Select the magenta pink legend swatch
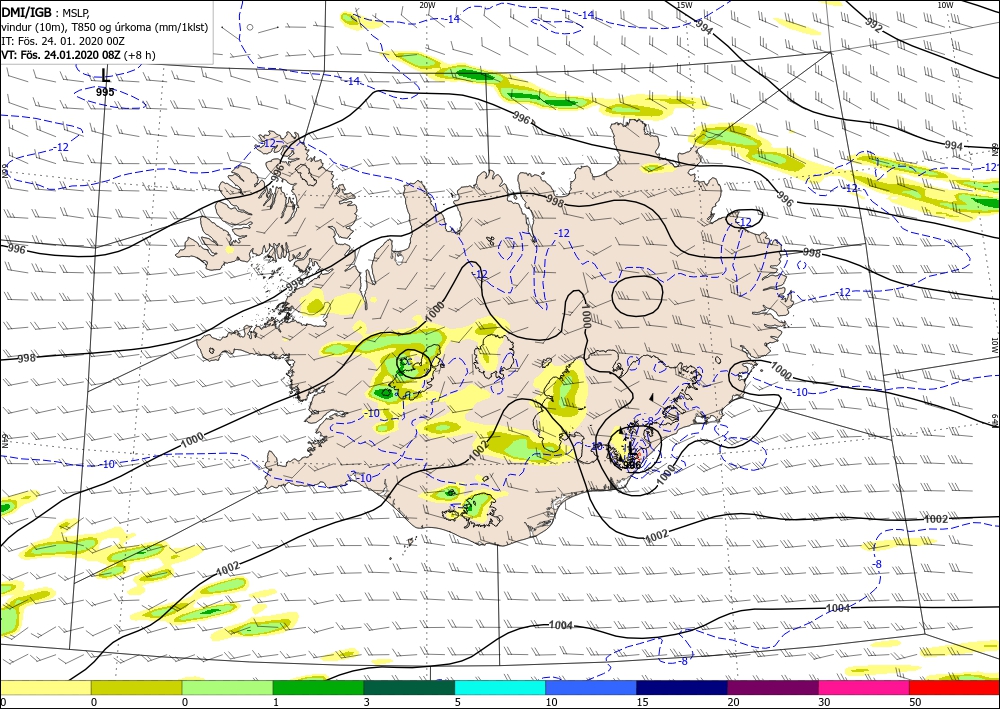Viewport: 1000px width, 709px height. pyautogui.click(x=864, y=688)
